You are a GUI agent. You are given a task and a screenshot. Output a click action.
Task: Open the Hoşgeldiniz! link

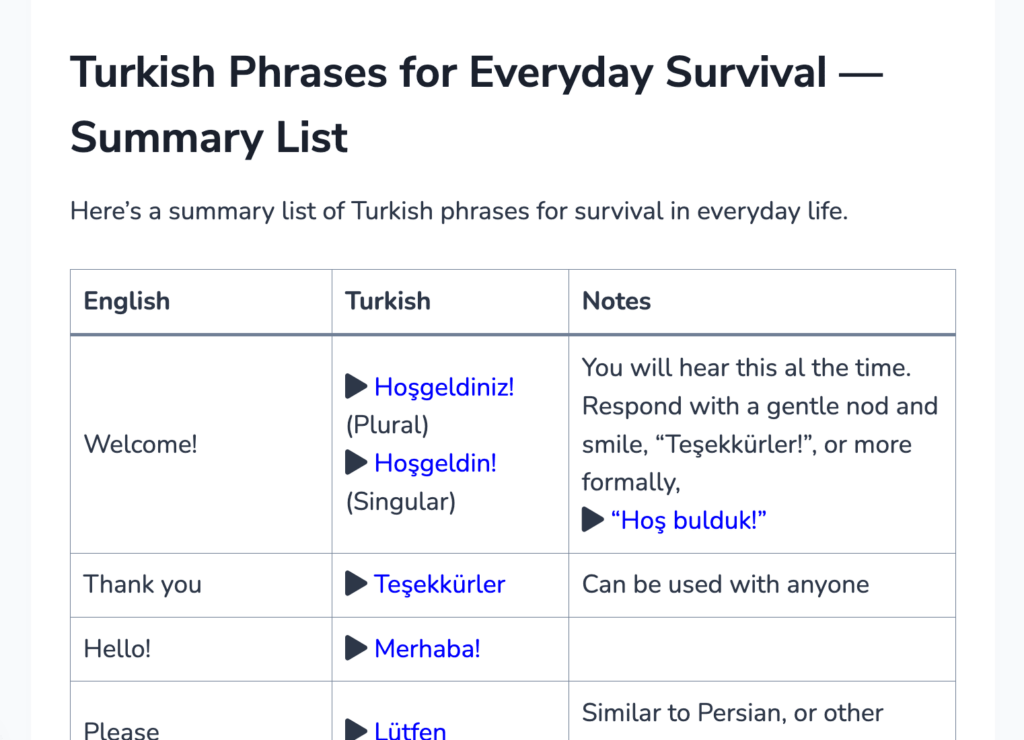click(444, 387)
